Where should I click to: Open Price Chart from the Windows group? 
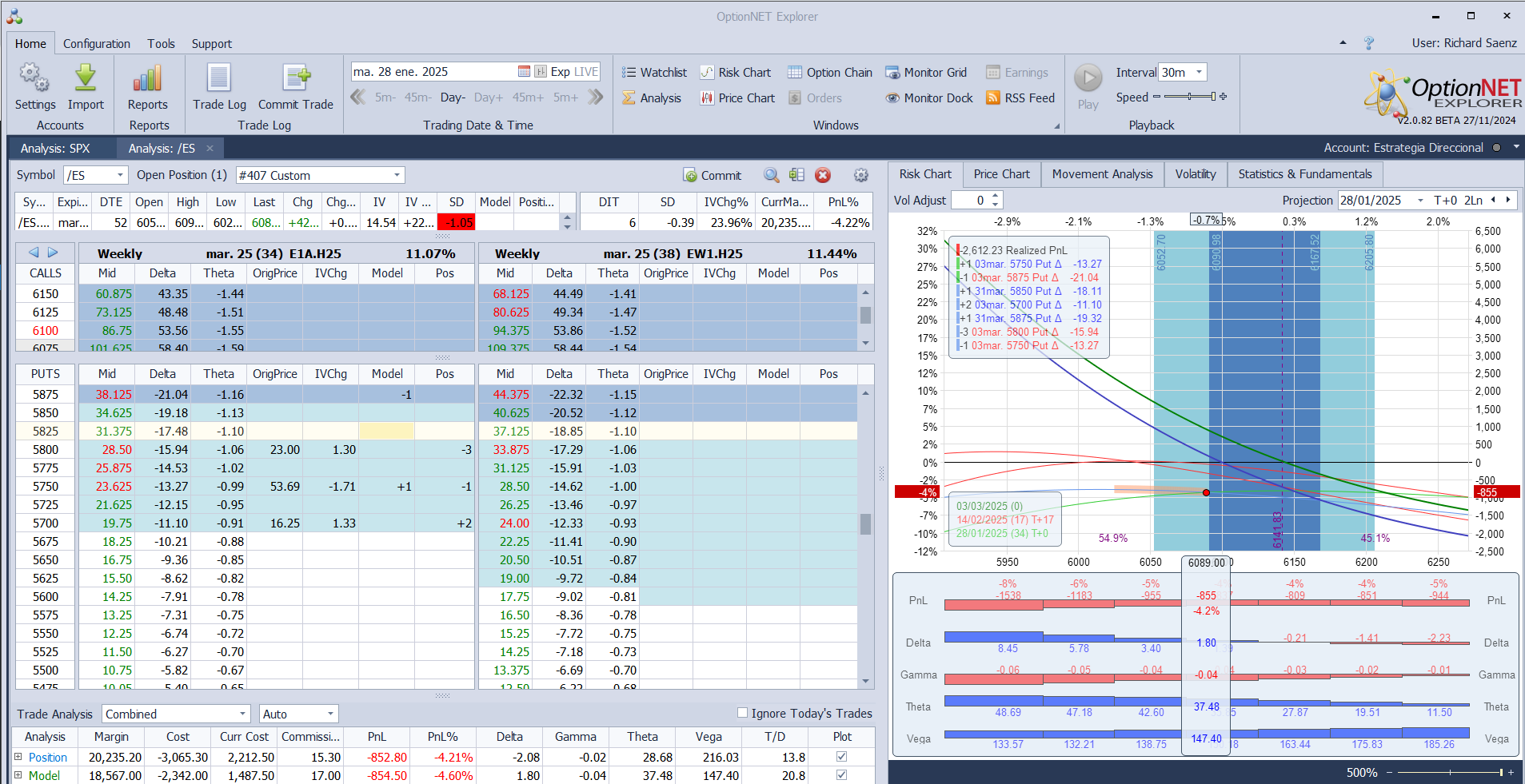click(737, 98)
